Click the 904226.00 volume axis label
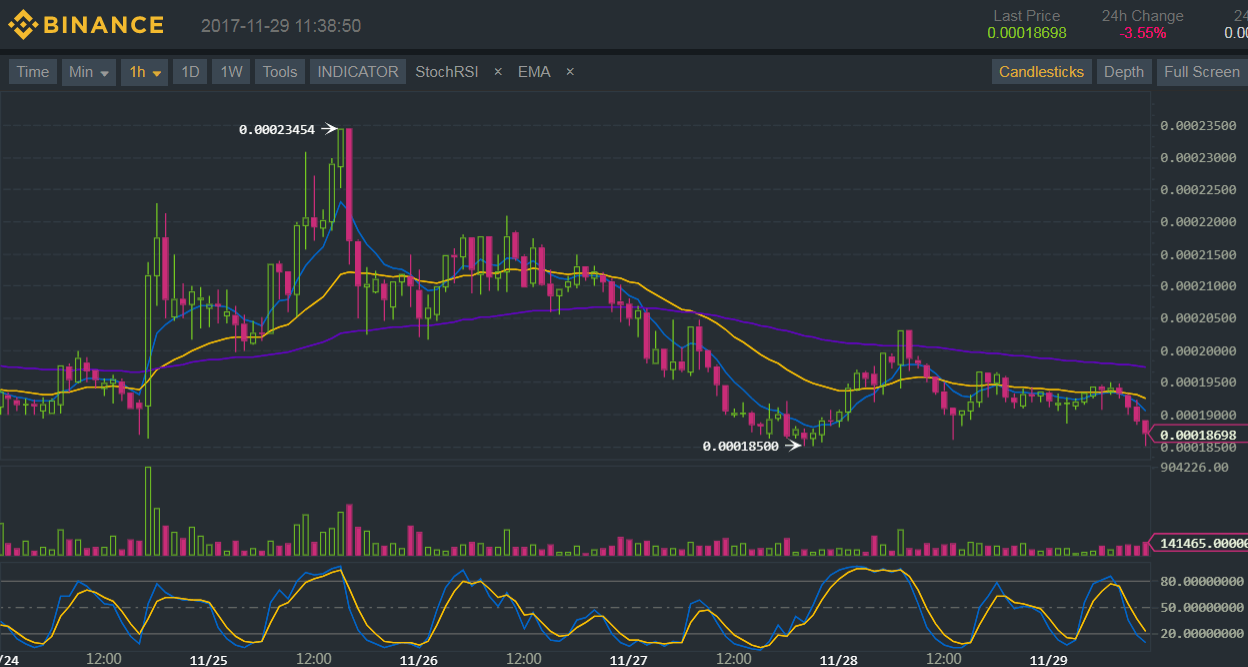This screenshot has height=667, width=1248. tap(1193, 466)
